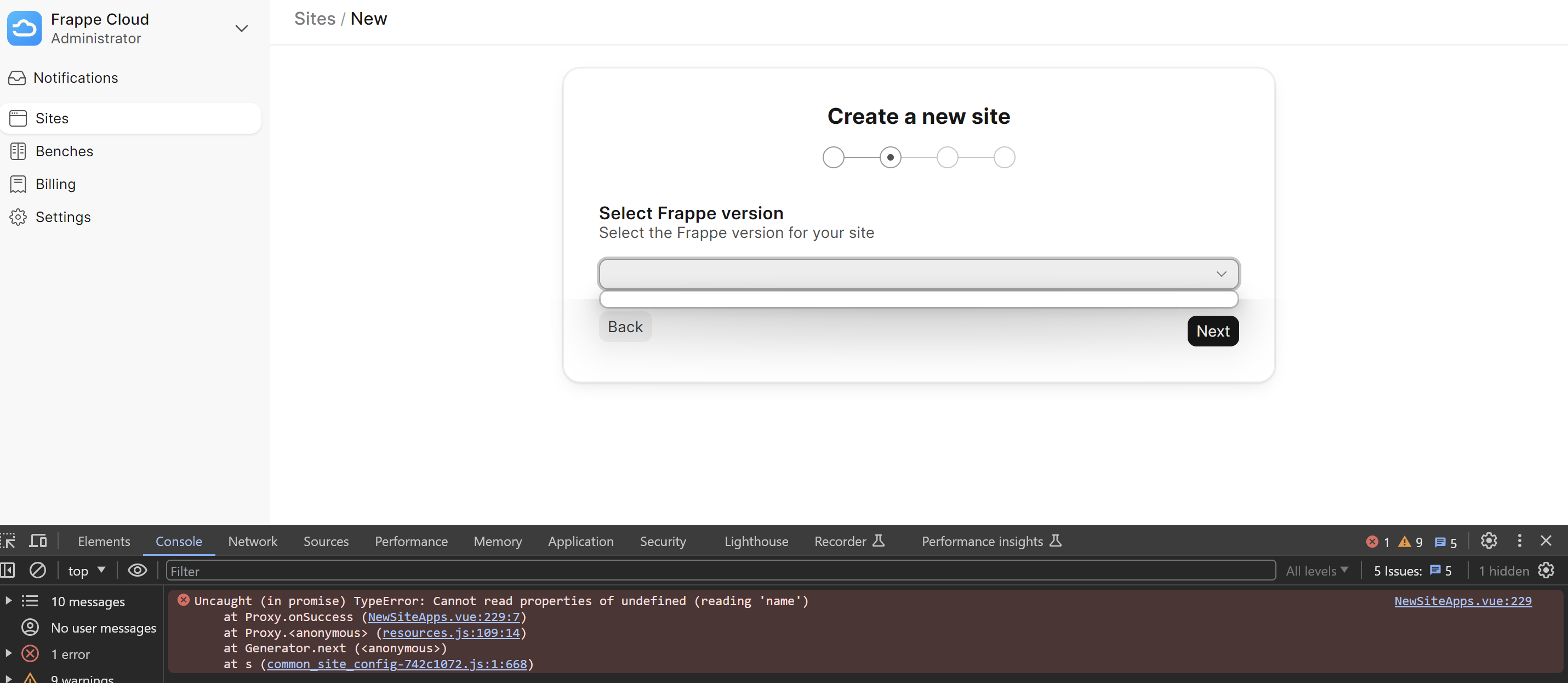Switch to the Performance insights tab

click(x=991, y=541)
